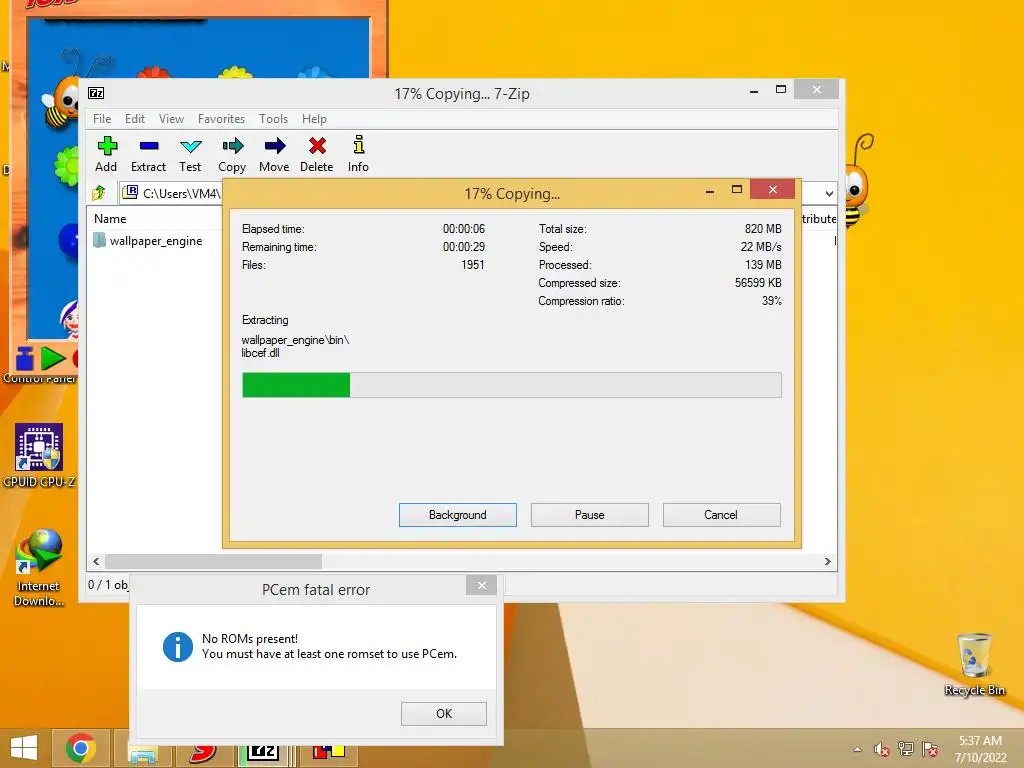Click the network tray icon

906,749
